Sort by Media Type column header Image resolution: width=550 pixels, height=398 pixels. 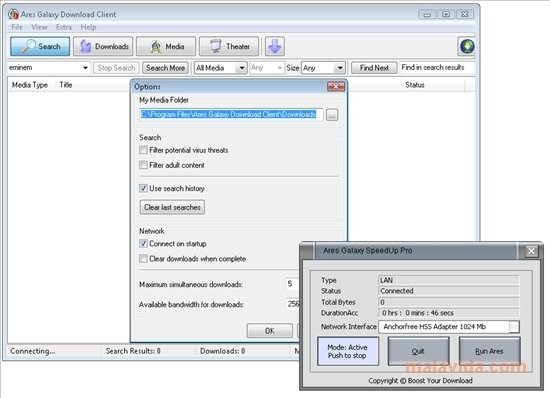pos(30,85)
